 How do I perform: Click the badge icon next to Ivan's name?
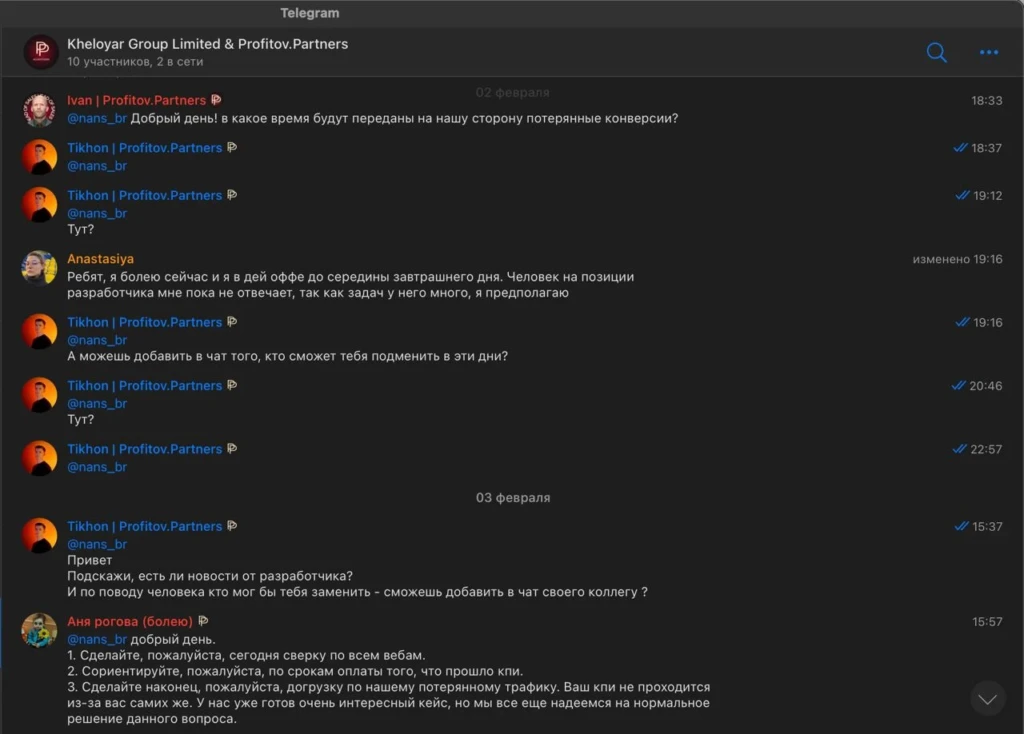(x=216, y=100)
